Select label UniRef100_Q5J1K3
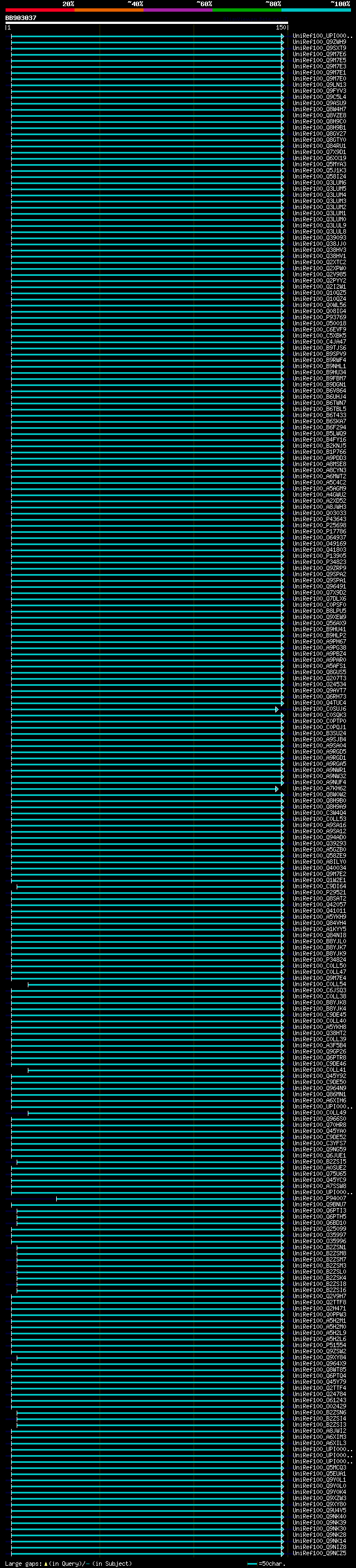The width and height of the screenshot is (356, 1568). click(x=319, y=170)
